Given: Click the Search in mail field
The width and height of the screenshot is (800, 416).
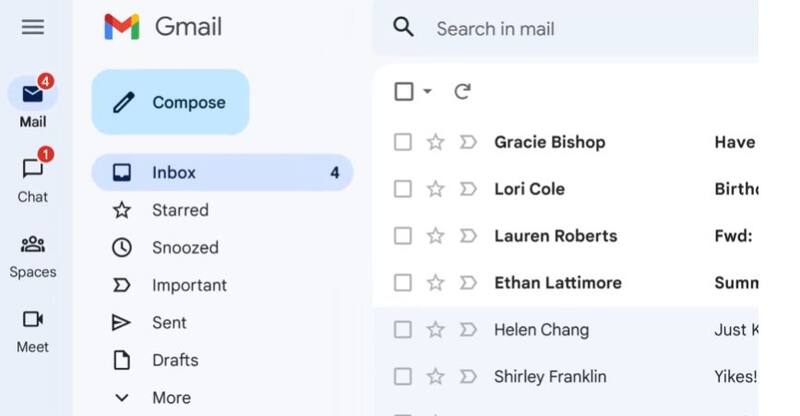Looking at the screenshot, I should point(560,28).
